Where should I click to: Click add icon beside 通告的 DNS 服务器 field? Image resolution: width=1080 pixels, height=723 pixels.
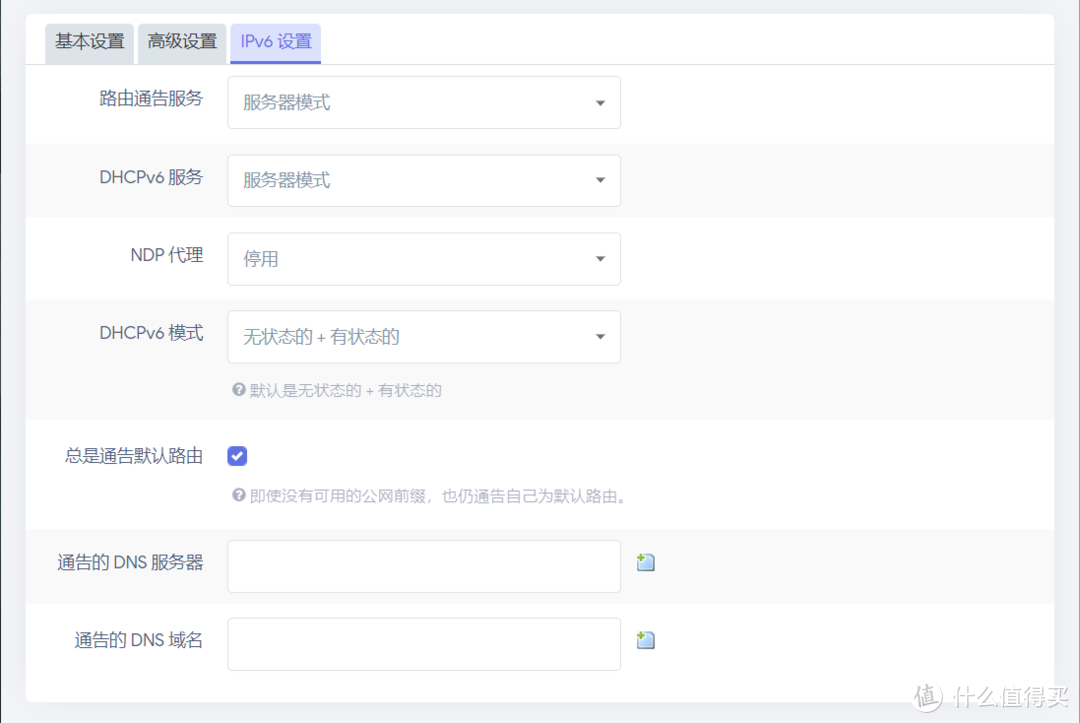point(645,562)
